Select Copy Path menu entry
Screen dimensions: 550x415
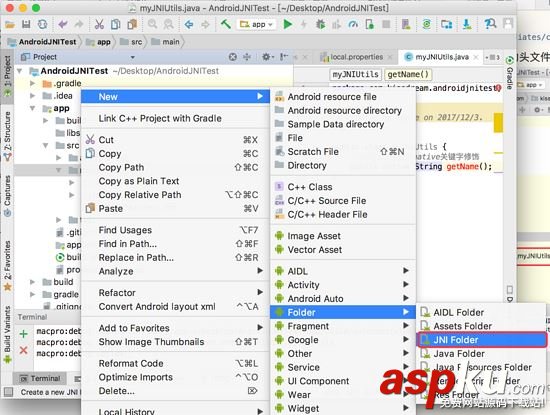(175, 167)
